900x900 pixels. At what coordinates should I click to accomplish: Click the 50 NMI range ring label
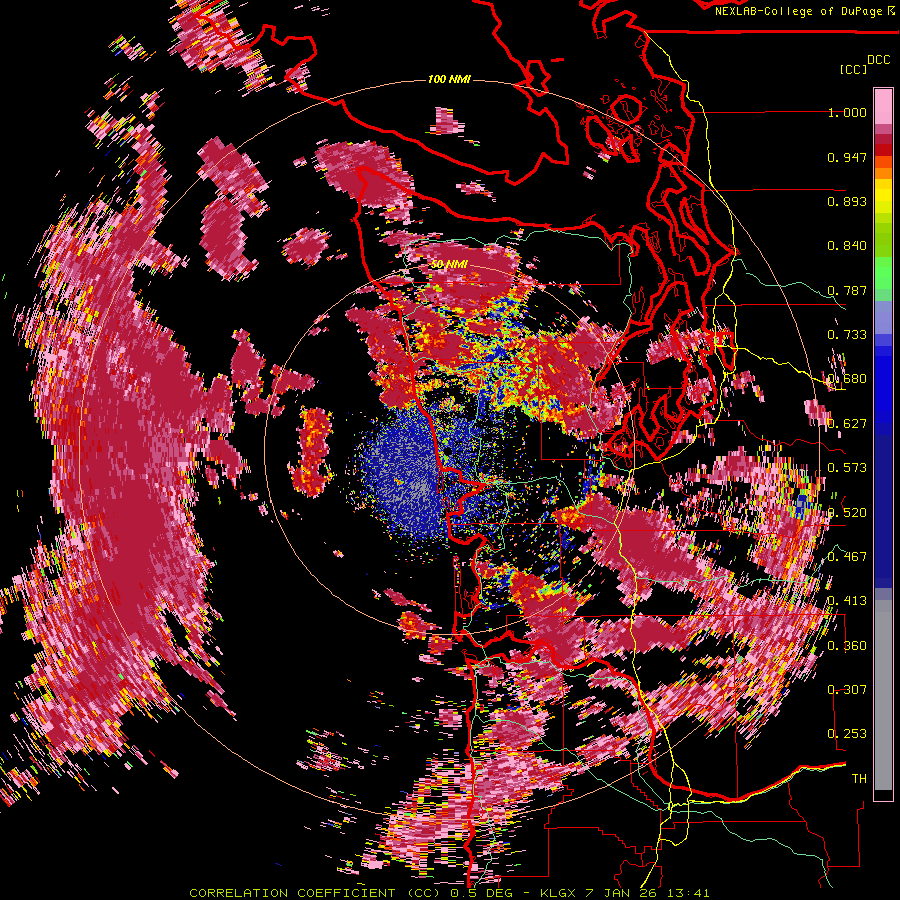tap(449, 265)
